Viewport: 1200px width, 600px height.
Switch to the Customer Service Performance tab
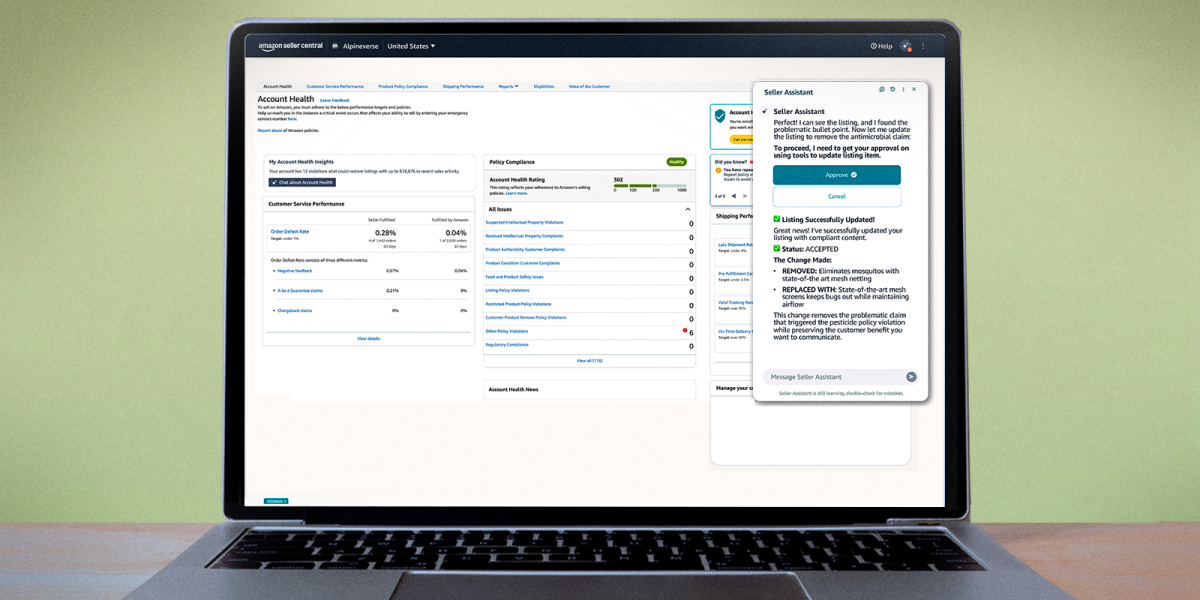[x=334, y=86]
